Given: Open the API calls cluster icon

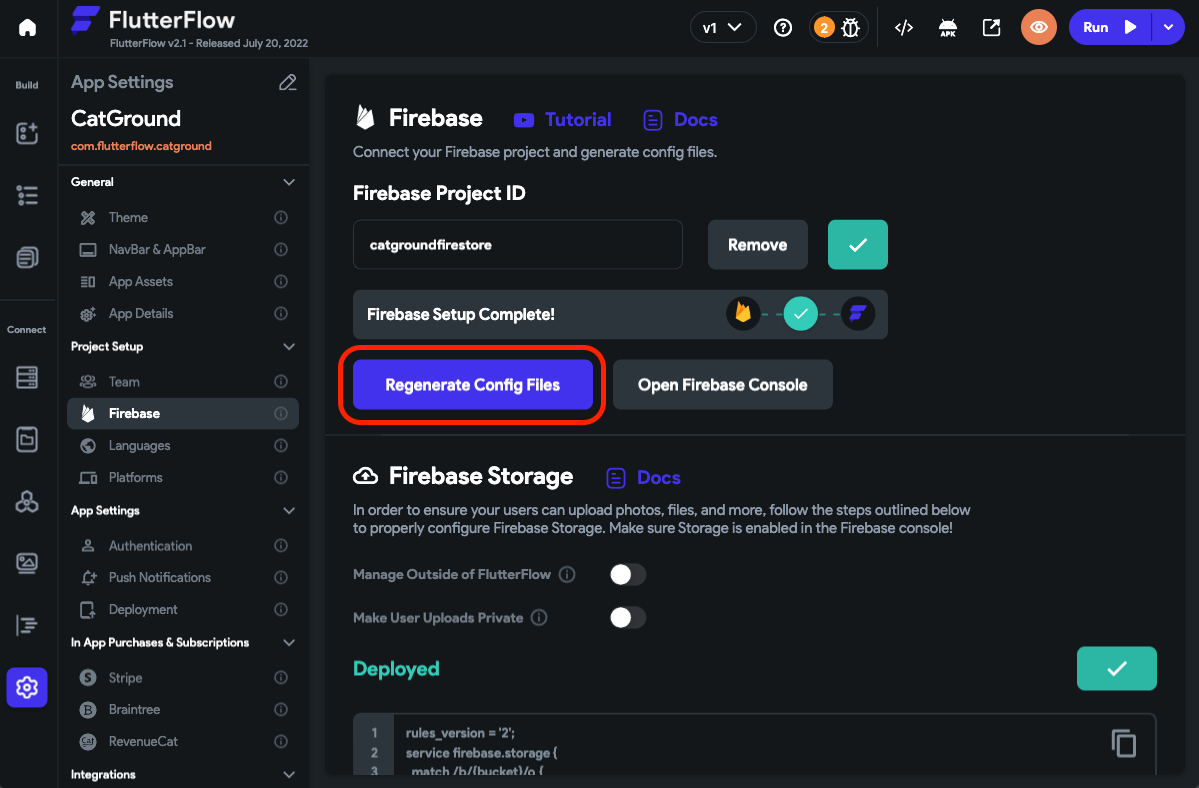Looking at the screenshot, I should (27, 501).
